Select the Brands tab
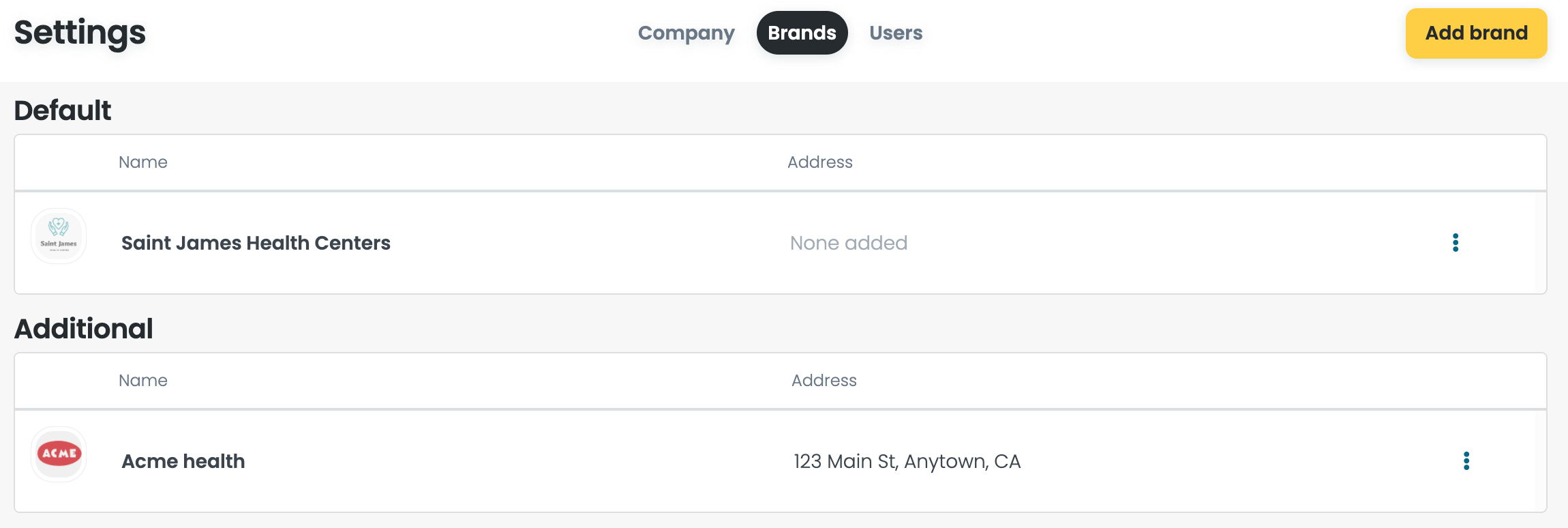The image size is (1568, 528). (x=802, y=33)
